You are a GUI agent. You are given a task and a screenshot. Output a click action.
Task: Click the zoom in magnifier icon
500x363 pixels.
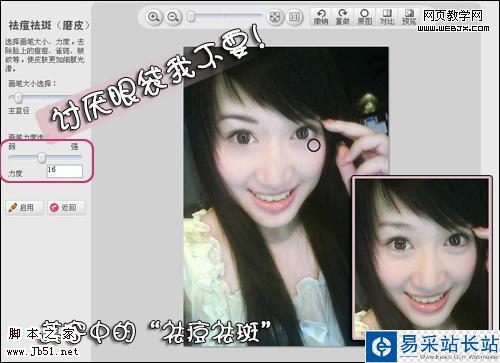[153, 17]
